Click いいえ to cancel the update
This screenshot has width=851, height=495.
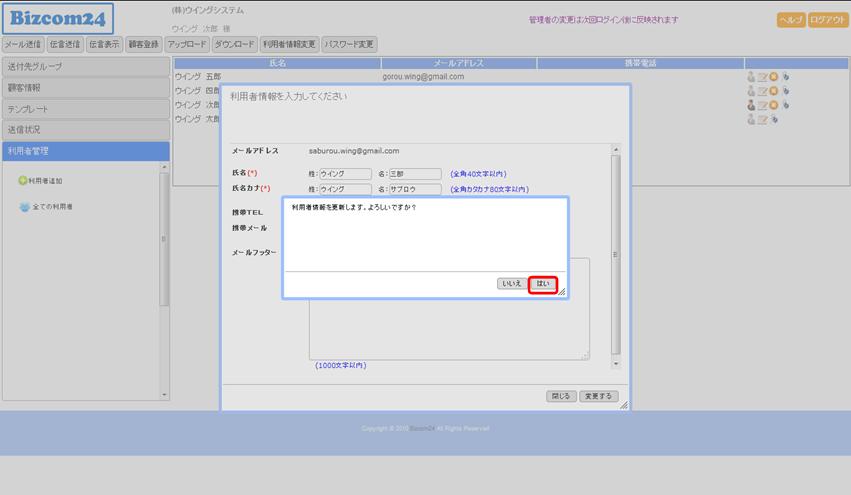[x=512, y=284]
